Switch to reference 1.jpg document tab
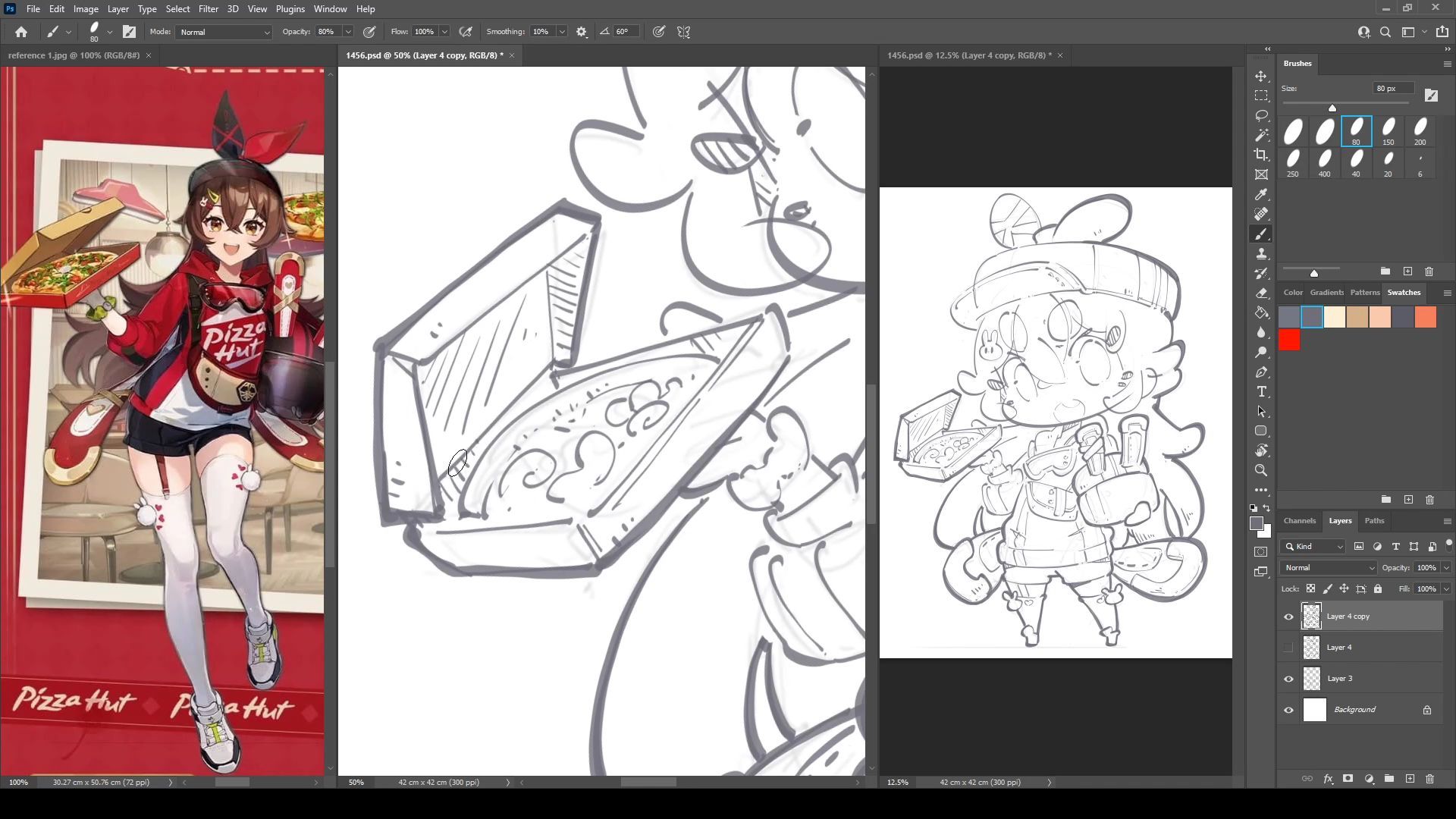The height and width of the screenshot is (819, 1456). [74, 55]
